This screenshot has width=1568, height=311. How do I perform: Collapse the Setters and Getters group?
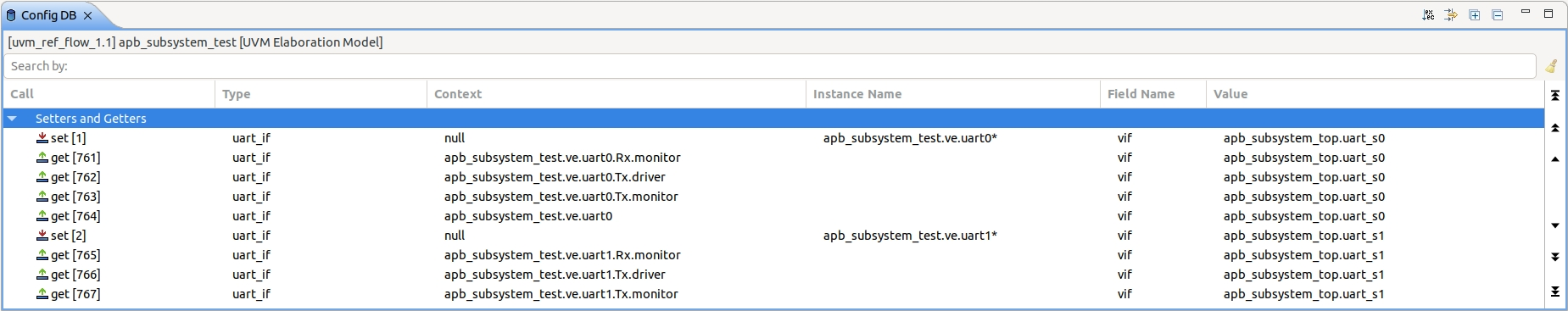point(13,119)
